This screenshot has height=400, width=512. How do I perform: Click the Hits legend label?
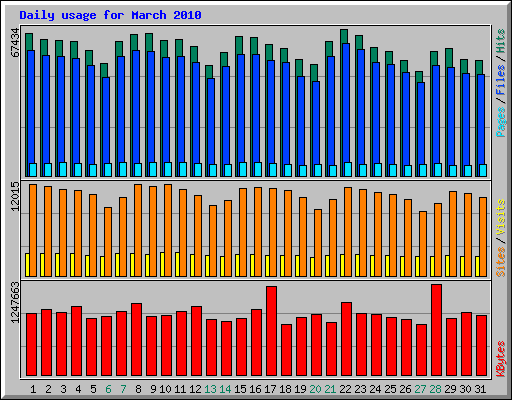[501, 42]
